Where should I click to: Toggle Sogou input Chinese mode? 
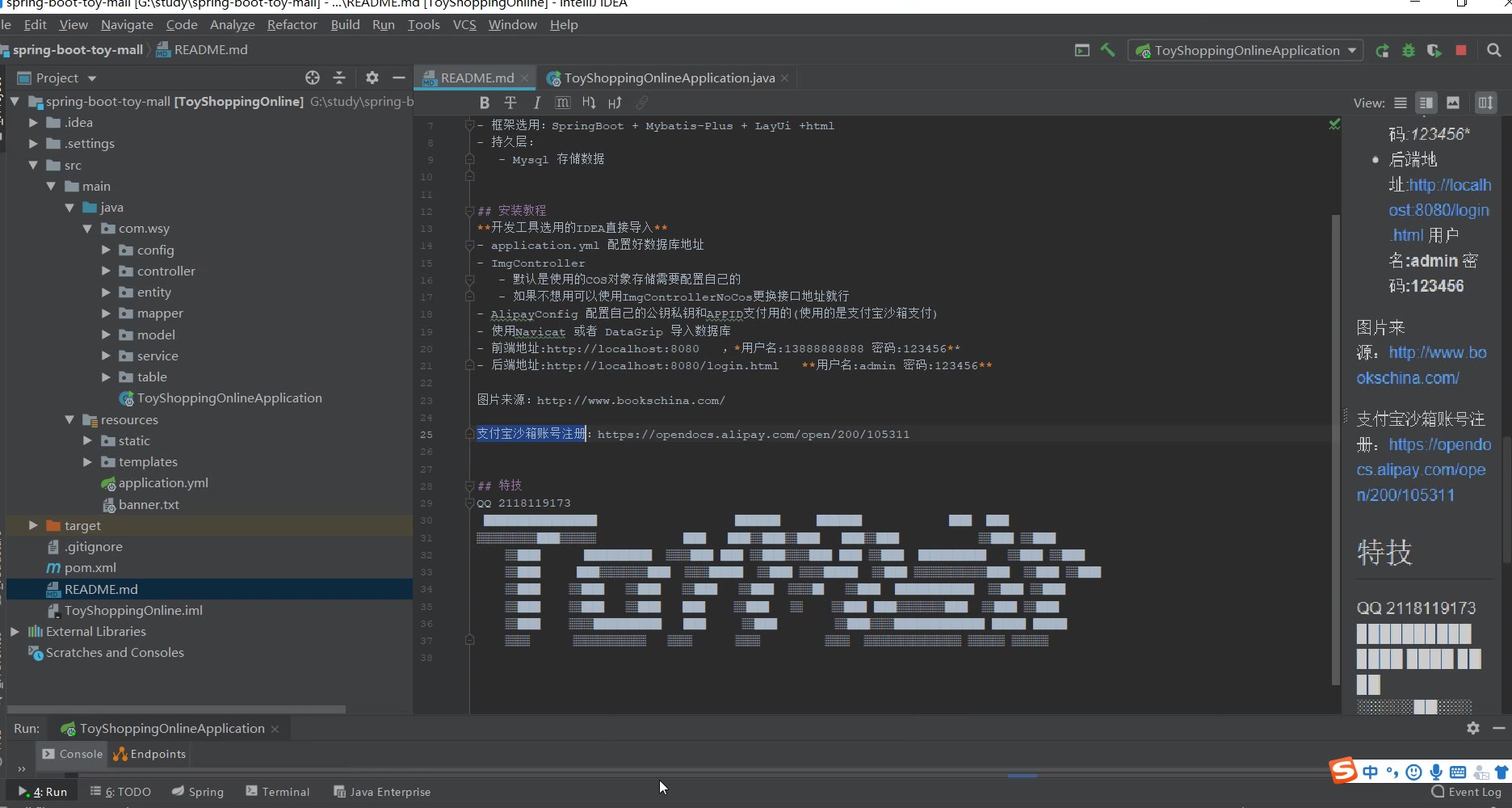[x=1371, y=772]
